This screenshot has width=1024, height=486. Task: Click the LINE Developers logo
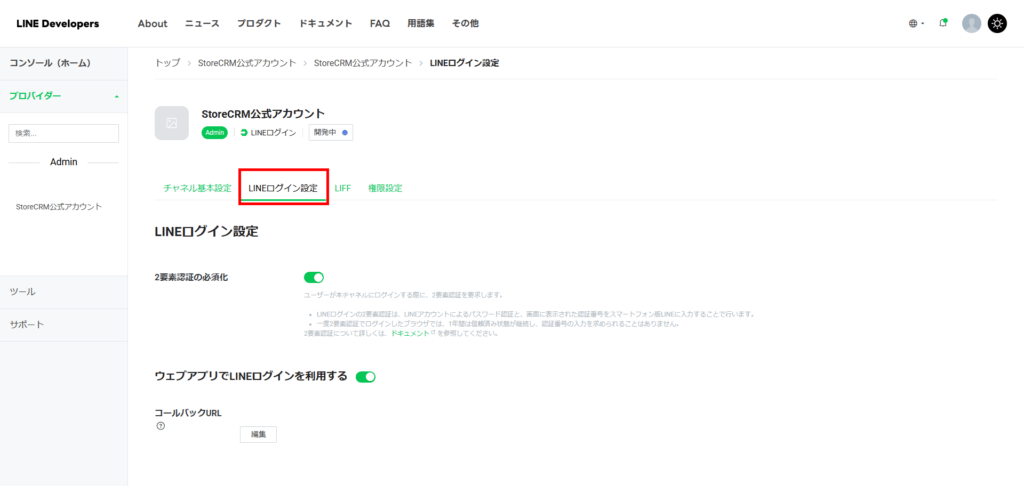coord(57,24)
